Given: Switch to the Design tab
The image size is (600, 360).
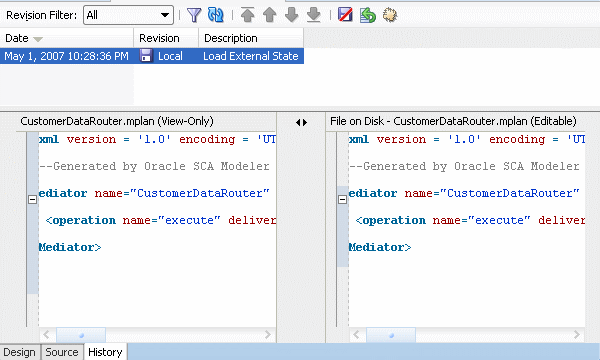Looking at the screenshot, I should click(20, 352).
